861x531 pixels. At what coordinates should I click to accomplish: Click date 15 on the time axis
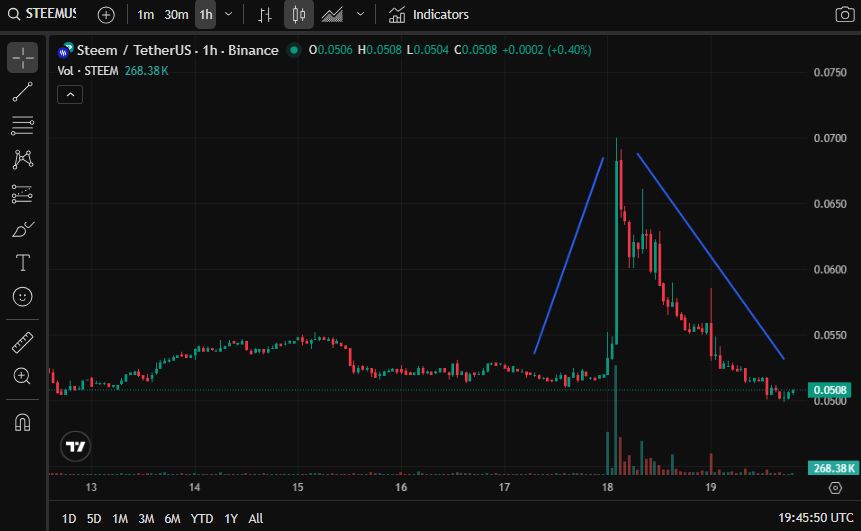tap(298, 487)
